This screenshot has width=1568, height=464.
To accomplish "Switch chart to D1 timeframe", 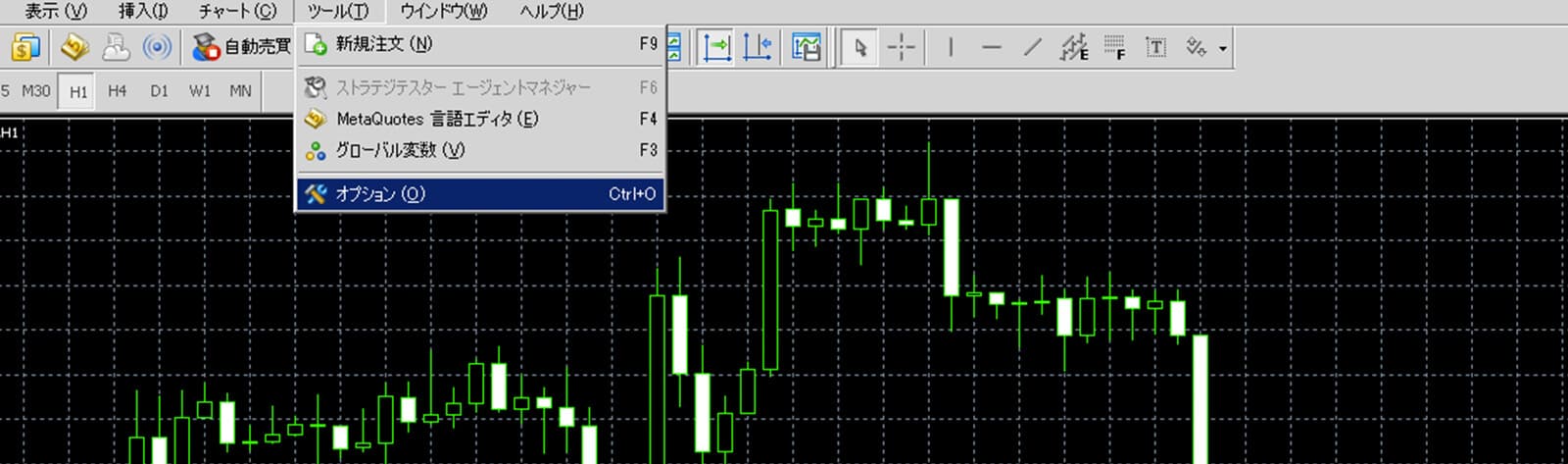I will (159, 91).
